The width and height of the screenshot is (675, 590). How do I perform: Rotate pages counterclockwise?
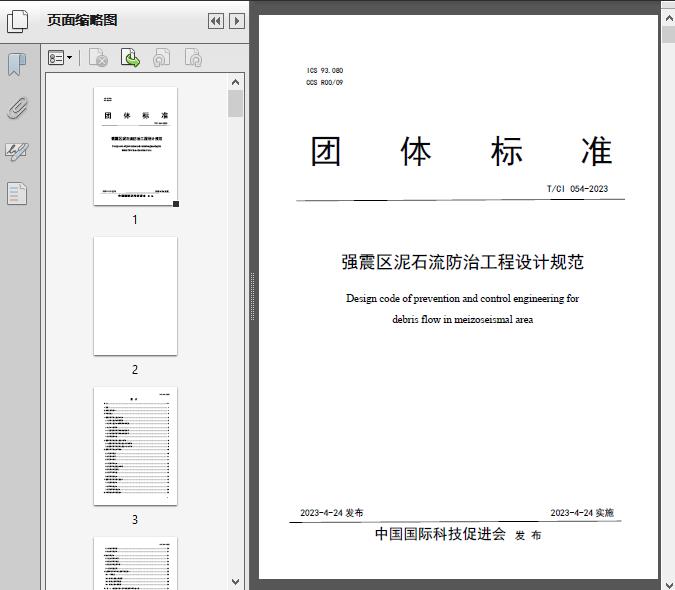click(161, 59)
